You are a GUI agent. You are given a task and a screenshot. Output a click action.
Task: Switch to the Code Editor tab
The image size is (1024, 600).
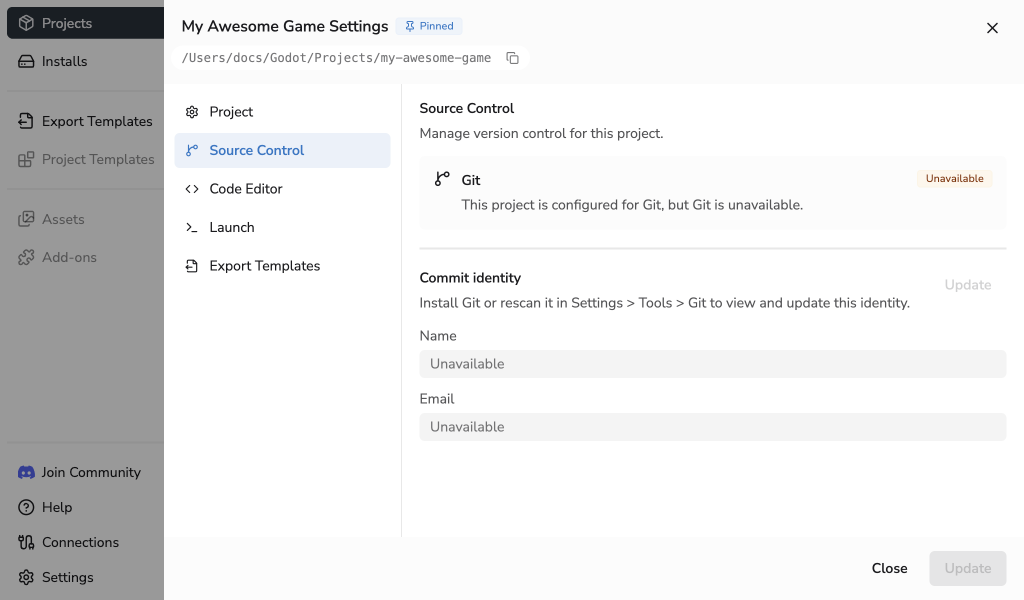pyautogui.click(x=282, y=189)
